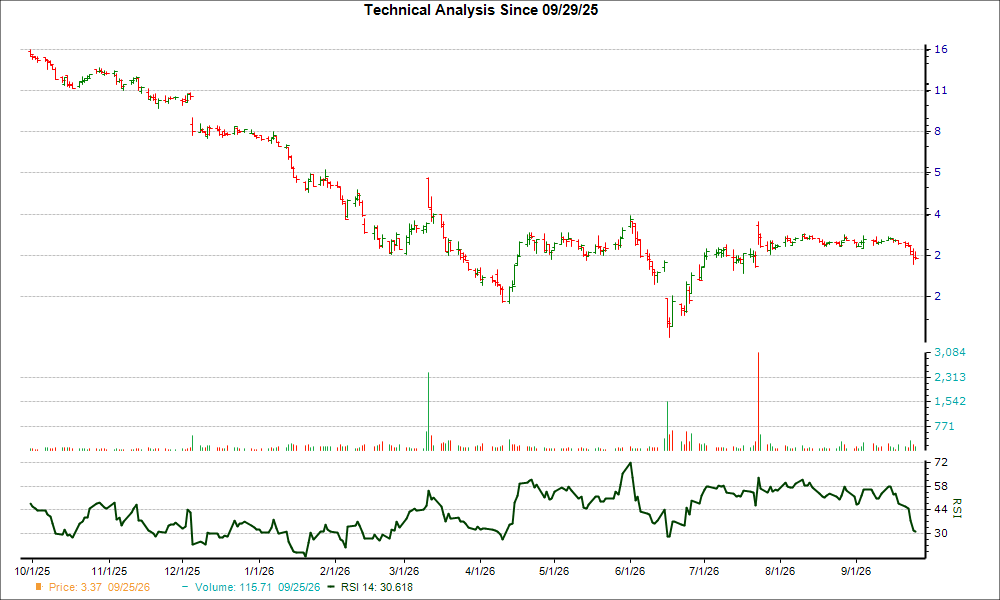This screenshot has width=1000, height=600.
Task: Click the 16 price axis label
Action: point(941,50)
